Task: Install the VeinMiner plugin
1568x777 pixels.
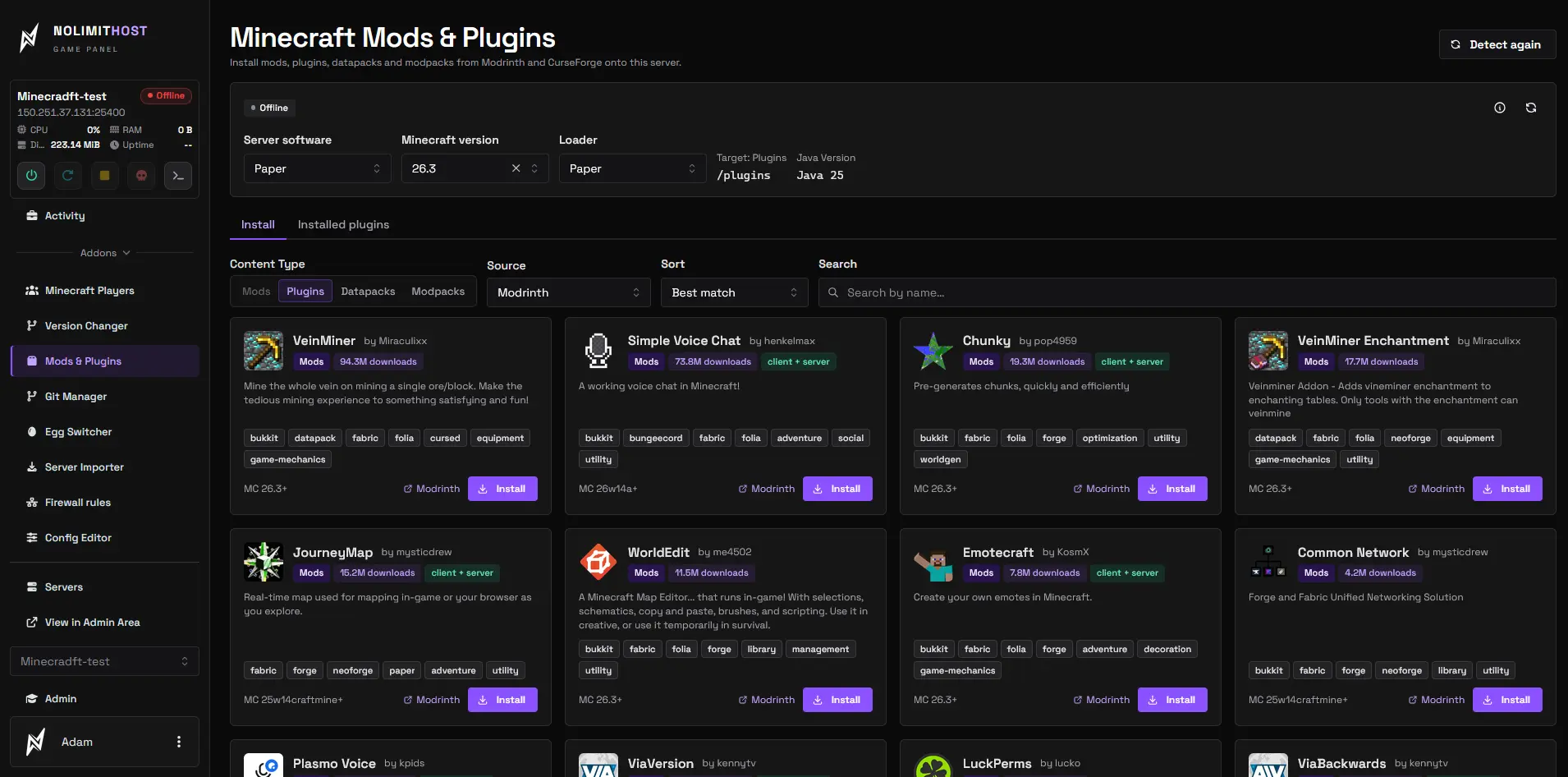Action: (x=502, y=489)
